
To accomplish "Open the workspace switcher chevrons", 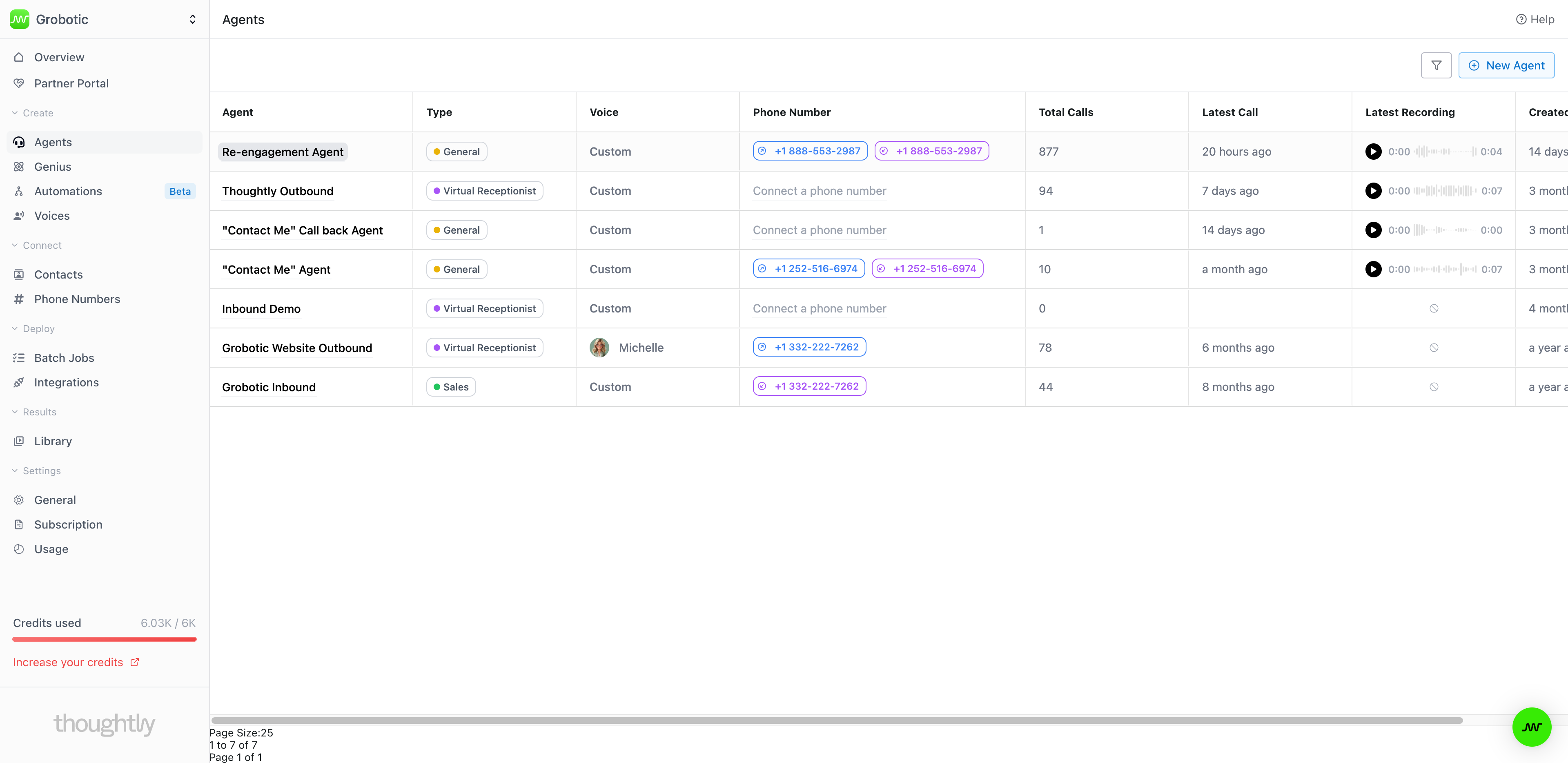I will click(192, 20).
